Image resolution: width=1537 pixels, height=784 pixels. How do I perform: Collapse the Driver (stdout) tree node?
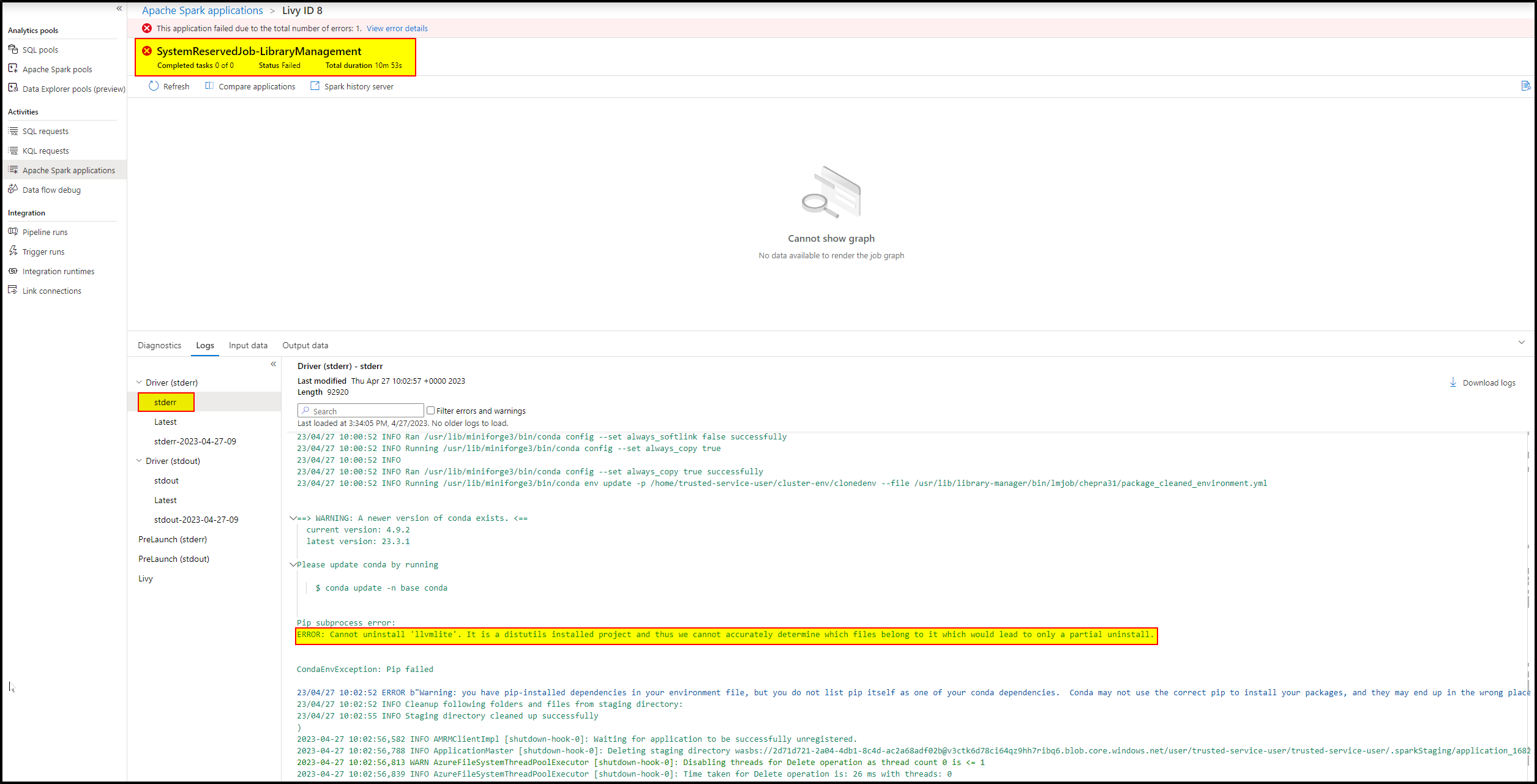139,461
